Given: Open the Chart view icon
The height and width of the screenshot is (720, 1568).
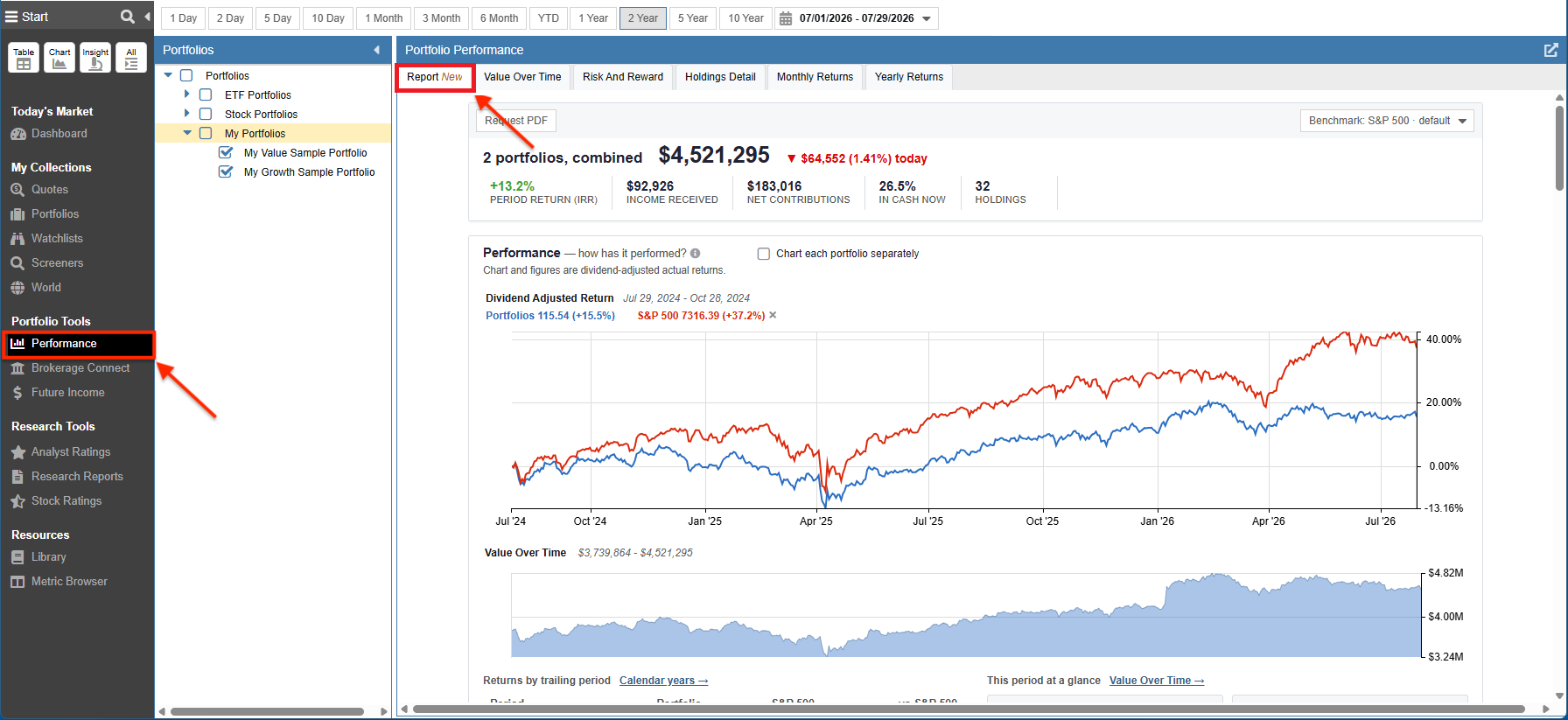Looking at the screenshot, I should (59, 58).
